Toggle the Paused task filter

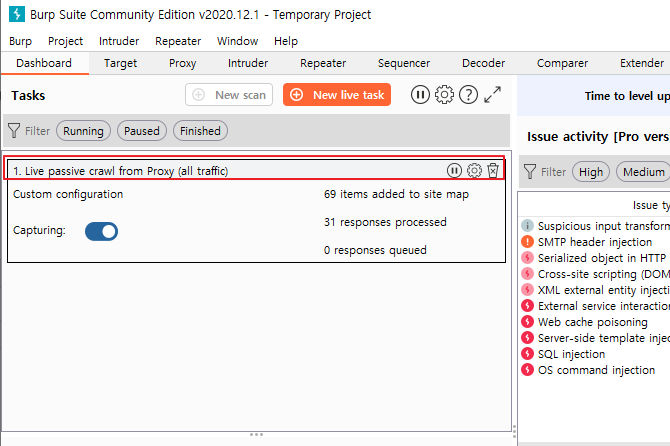pos(141,131)
